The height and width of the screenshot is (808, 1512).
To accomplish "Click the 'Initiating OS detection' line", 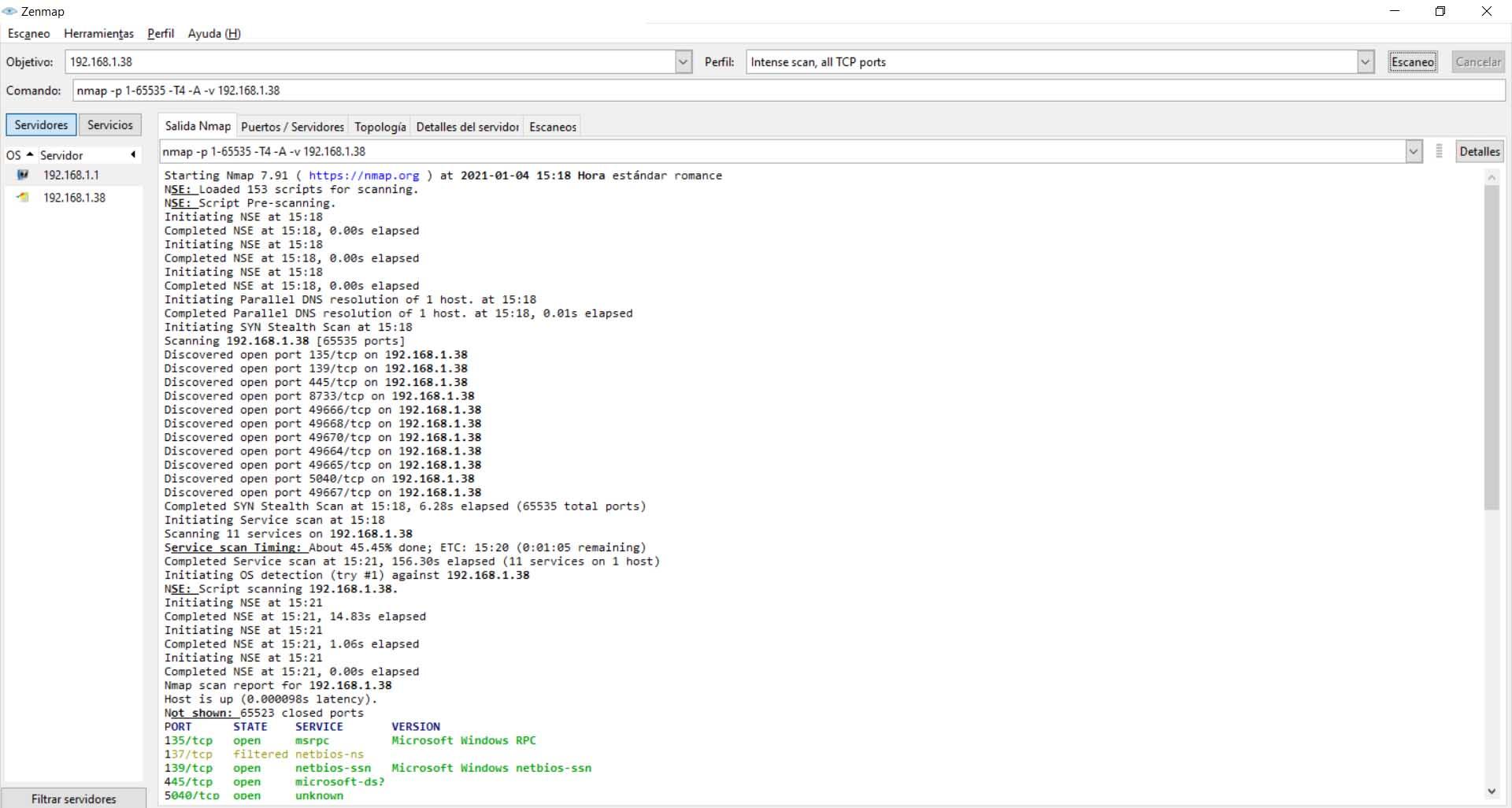I will (x=346, y=575).
